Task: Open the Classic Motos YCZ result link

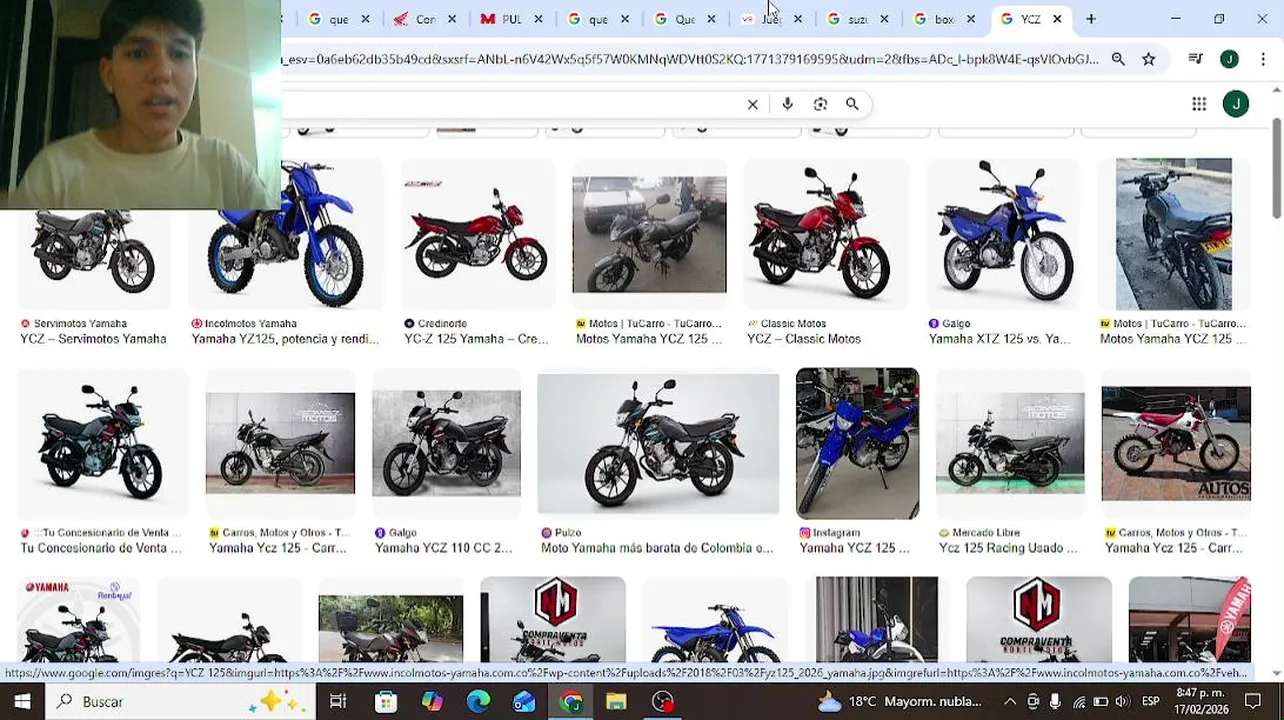Action: tap(804, 339)
